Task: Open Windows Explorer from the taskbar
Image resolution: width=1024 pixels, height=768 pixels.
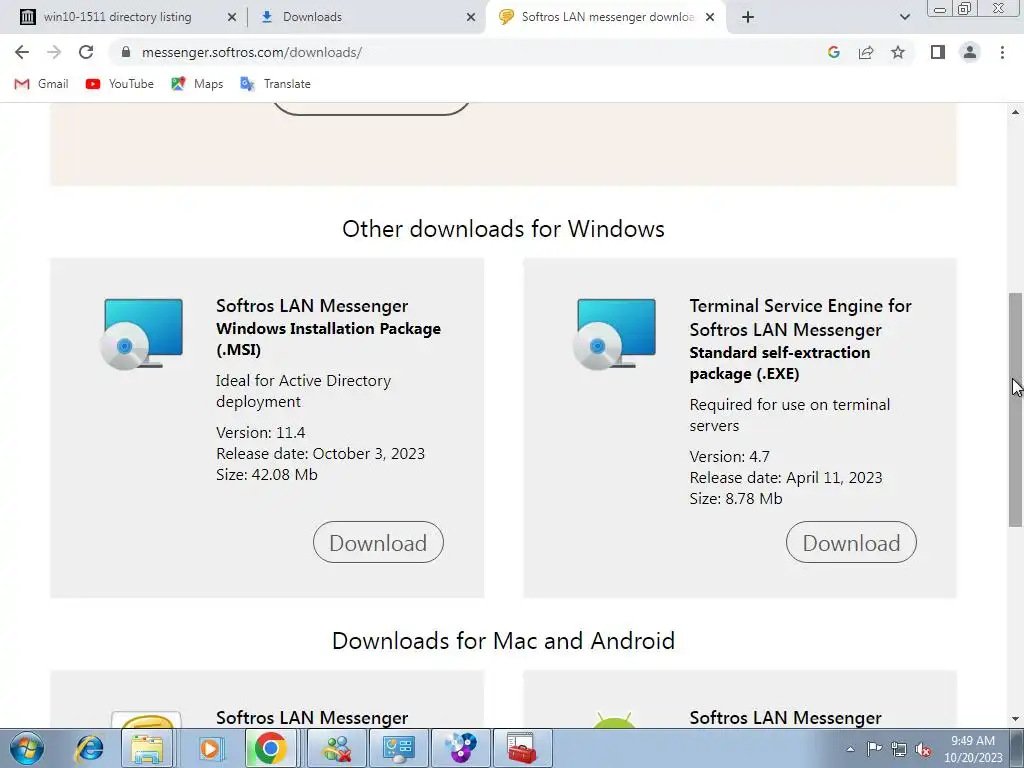Action: (x=148, y=748)
